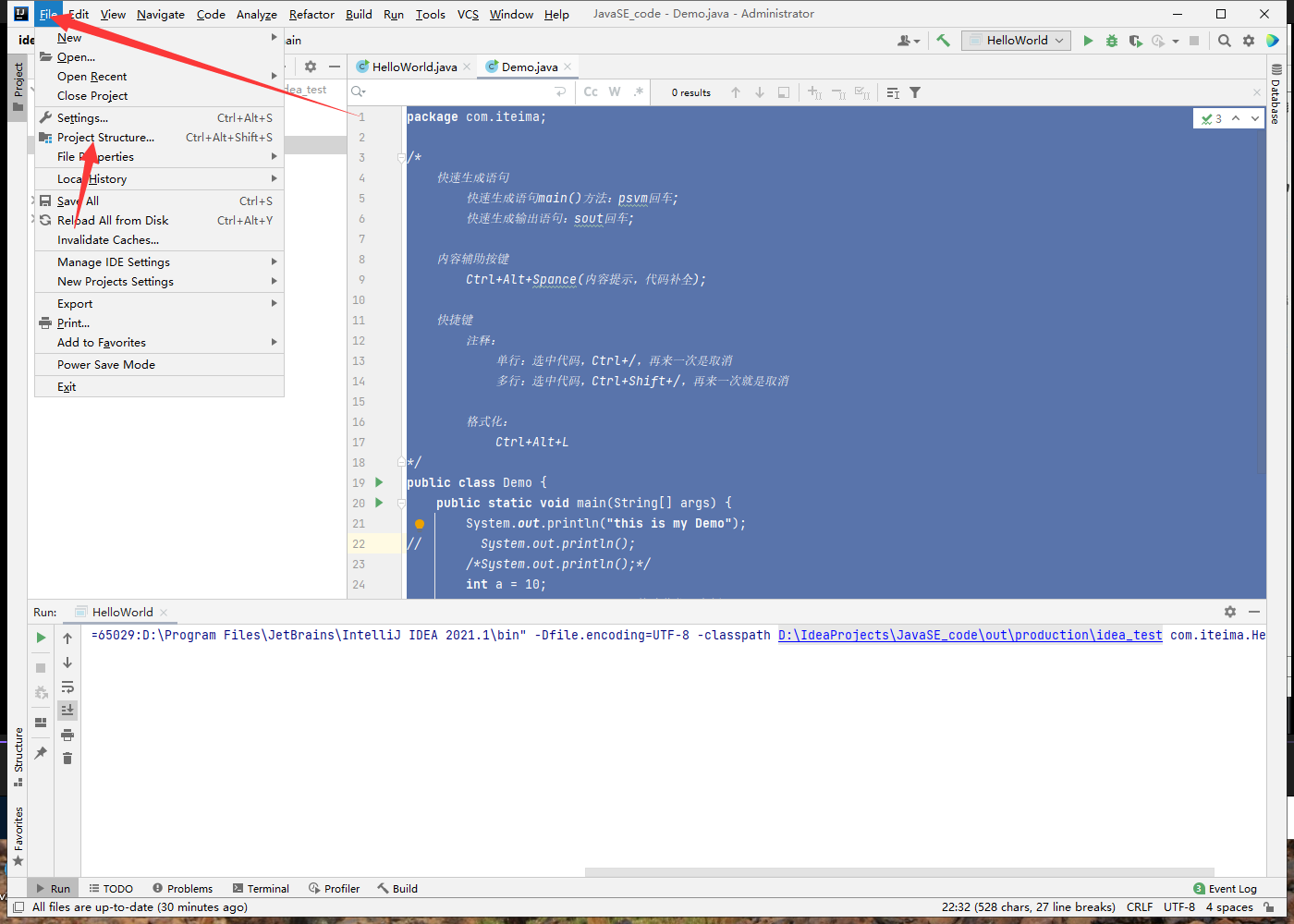Run HelloWorld with green play icon in top toolbar
Viewport: 1294px width, 924px height.
point(1088,41)
